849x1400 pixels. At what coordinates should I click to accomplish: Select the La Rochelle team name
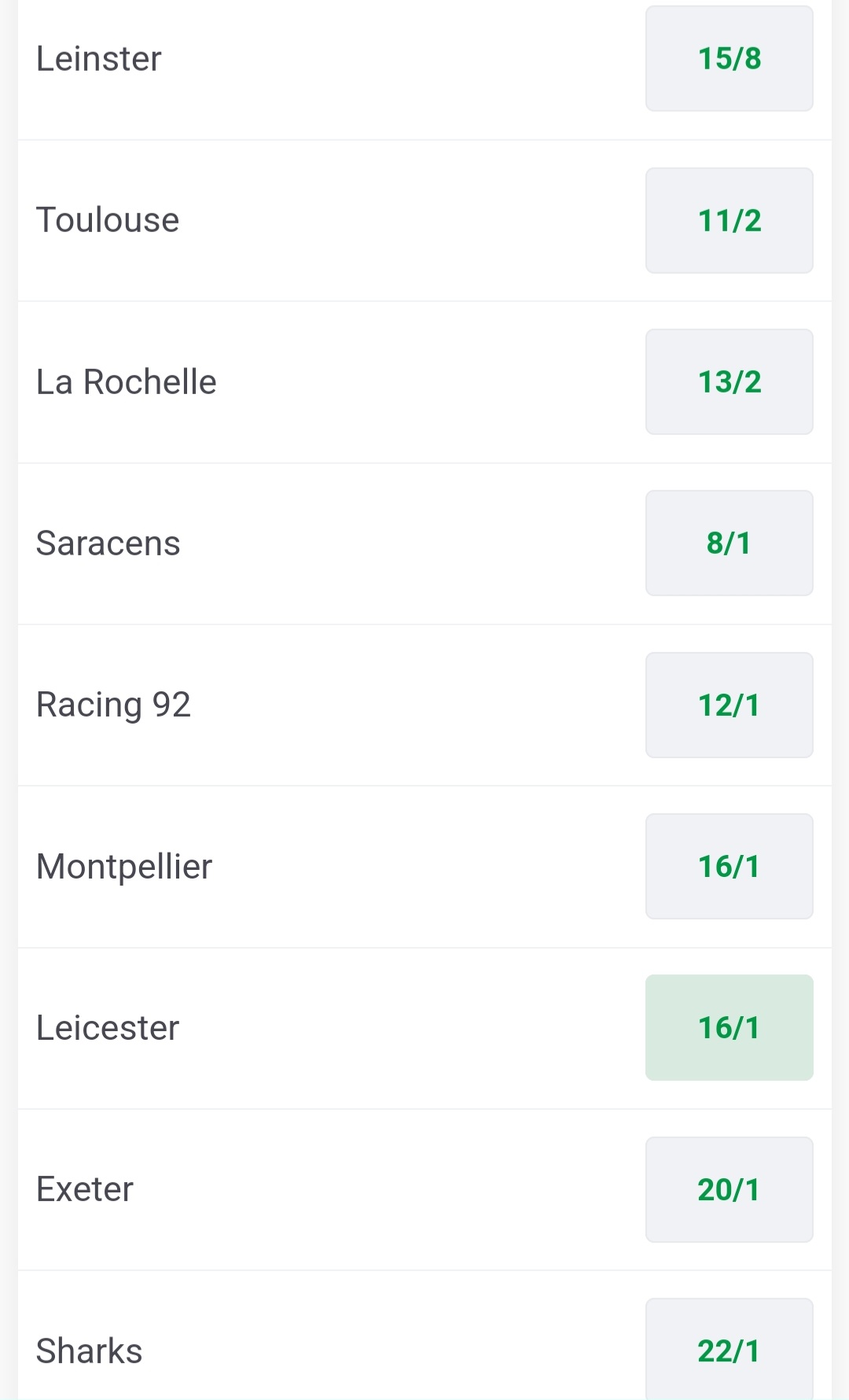point(127,382)
